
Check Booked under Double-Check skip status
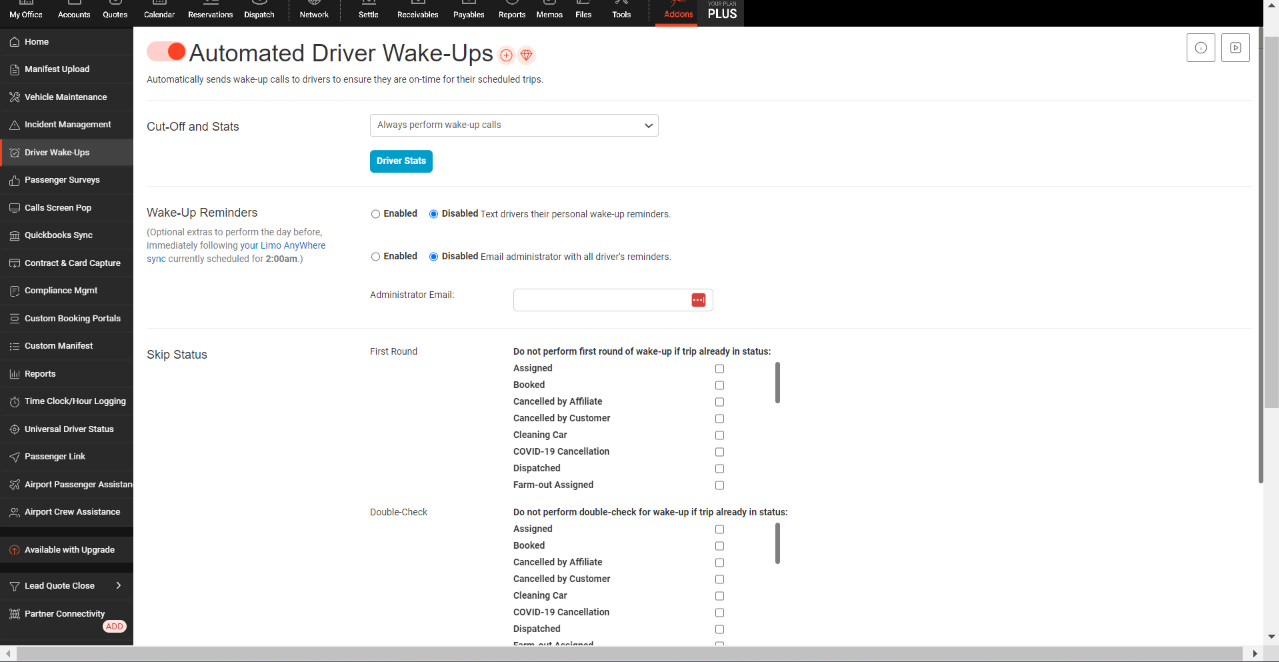[x=719, y=546]
